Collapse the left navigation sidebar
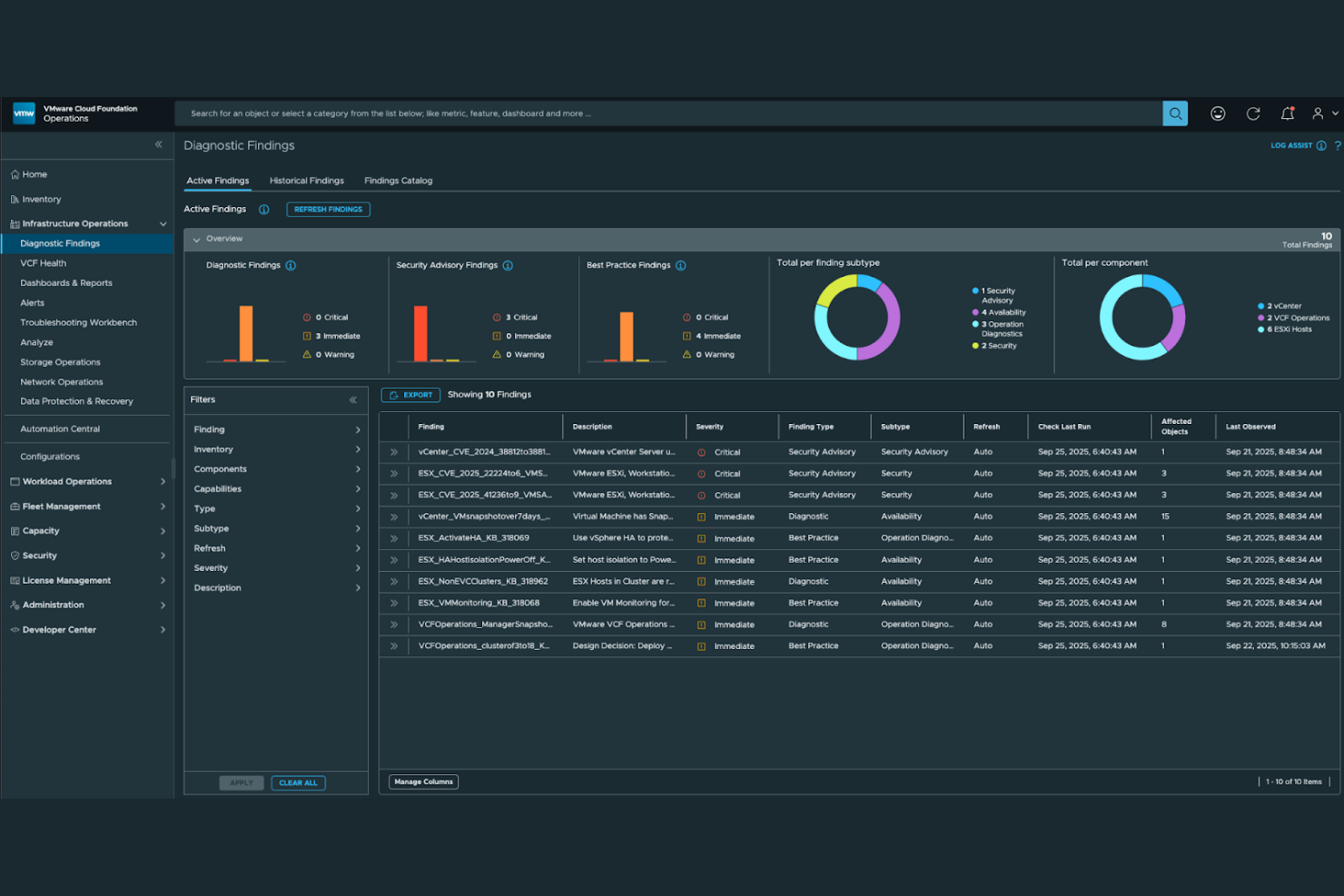Image resolution: width=1344 pixels, height=896 pixels. click(x=158, y=144)
